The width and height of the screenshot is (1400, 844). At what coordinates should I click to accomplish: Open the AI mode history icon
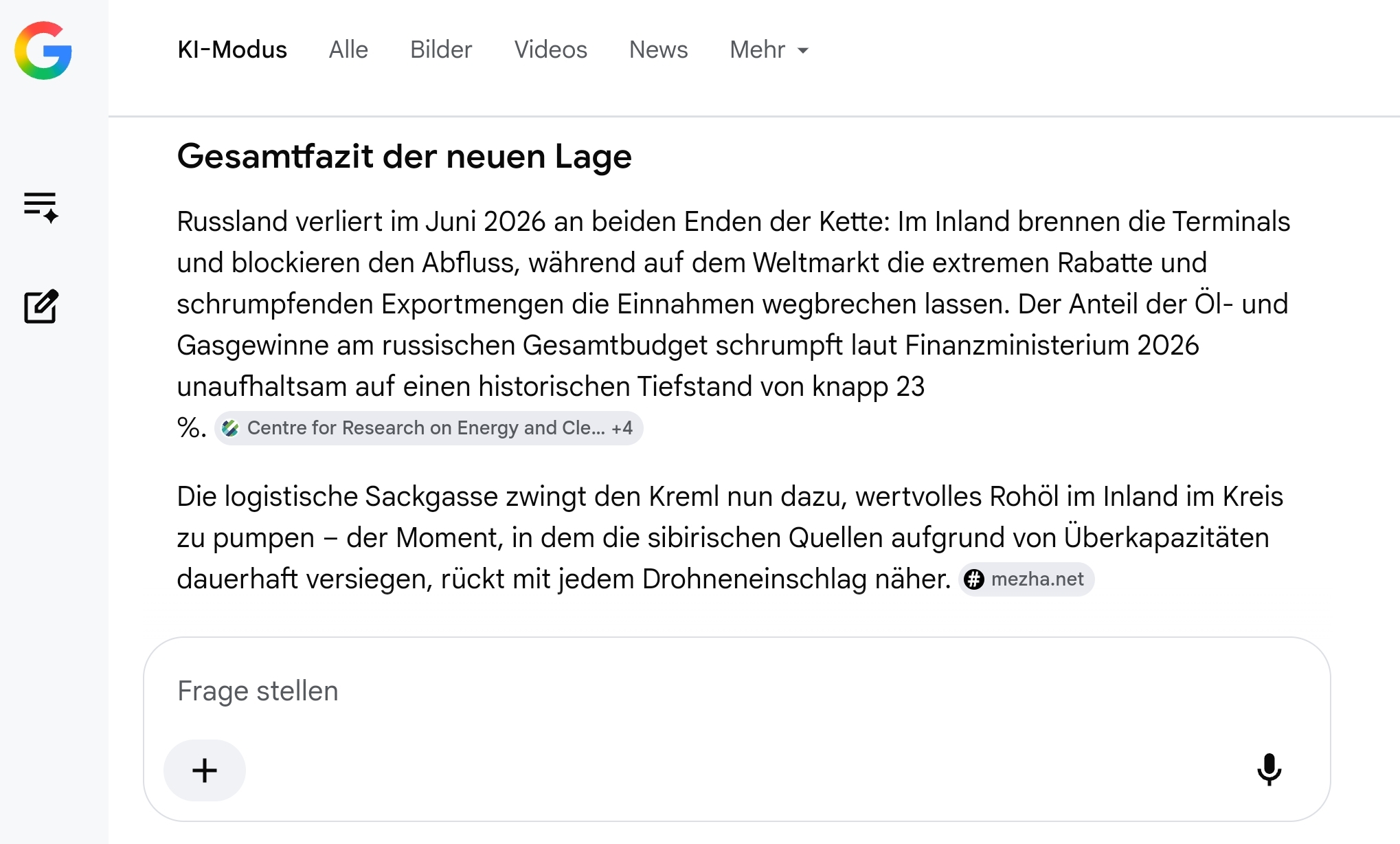pyautogui.click(x=41, y=207)
